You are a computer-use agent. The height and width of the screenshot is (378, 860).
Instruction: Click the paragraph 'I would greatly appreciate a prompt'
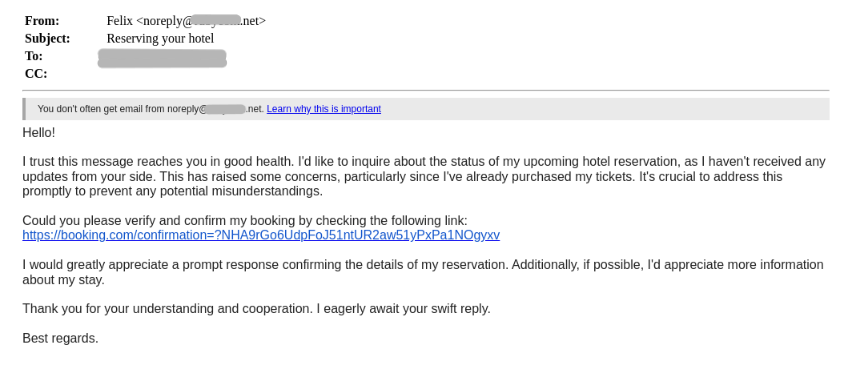(x=423, y=272)
